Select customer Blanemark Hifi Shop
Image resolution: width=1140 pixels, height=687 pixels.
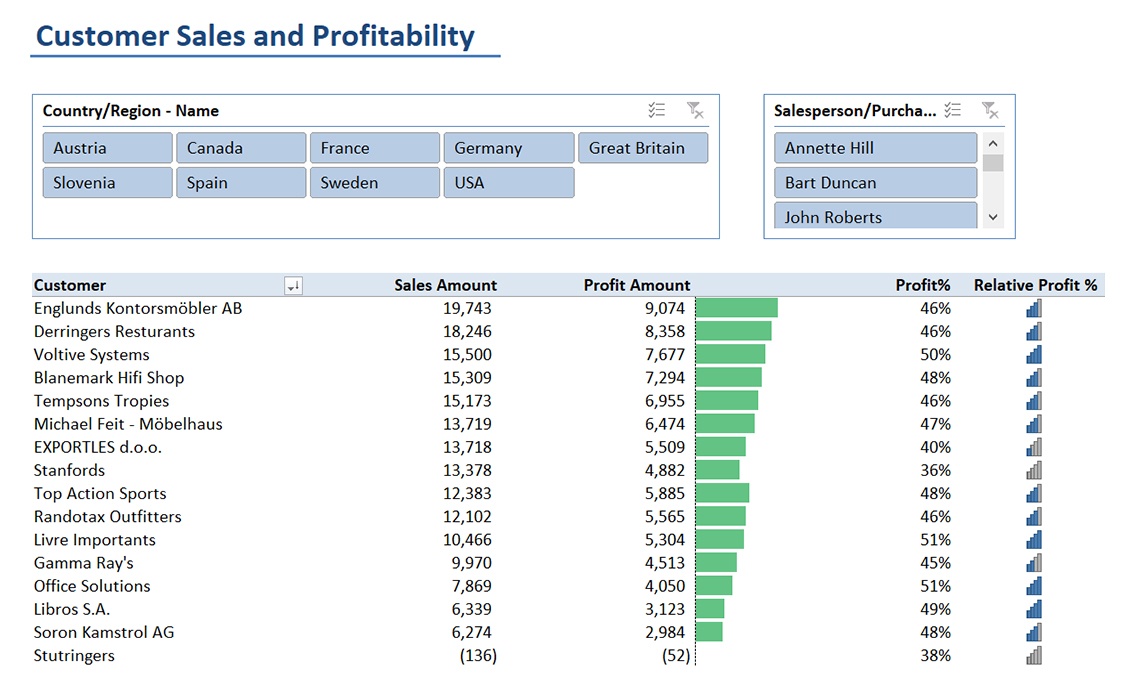(109, 378)
